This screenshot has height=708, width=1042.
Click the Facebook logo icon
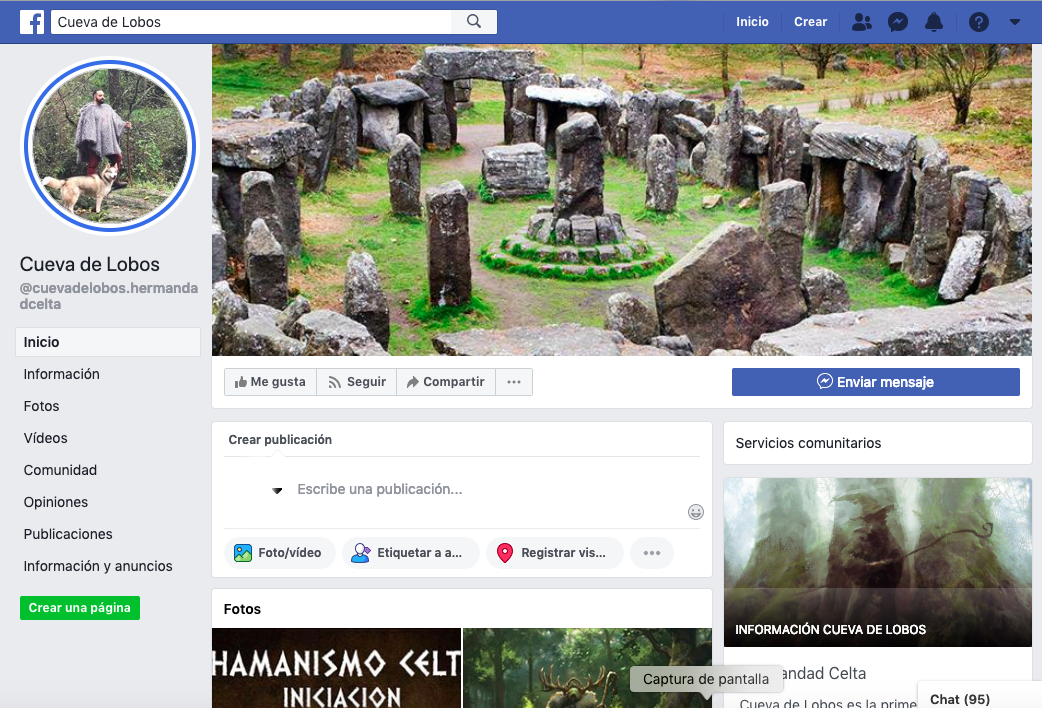tap(32, 22)
